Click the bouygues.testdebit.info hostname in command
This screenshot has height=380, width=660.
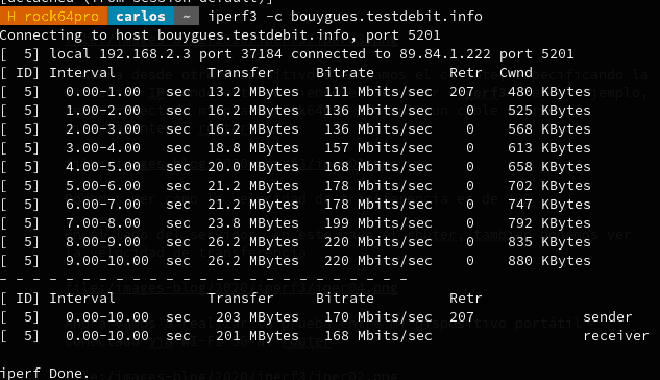(386, 16)
